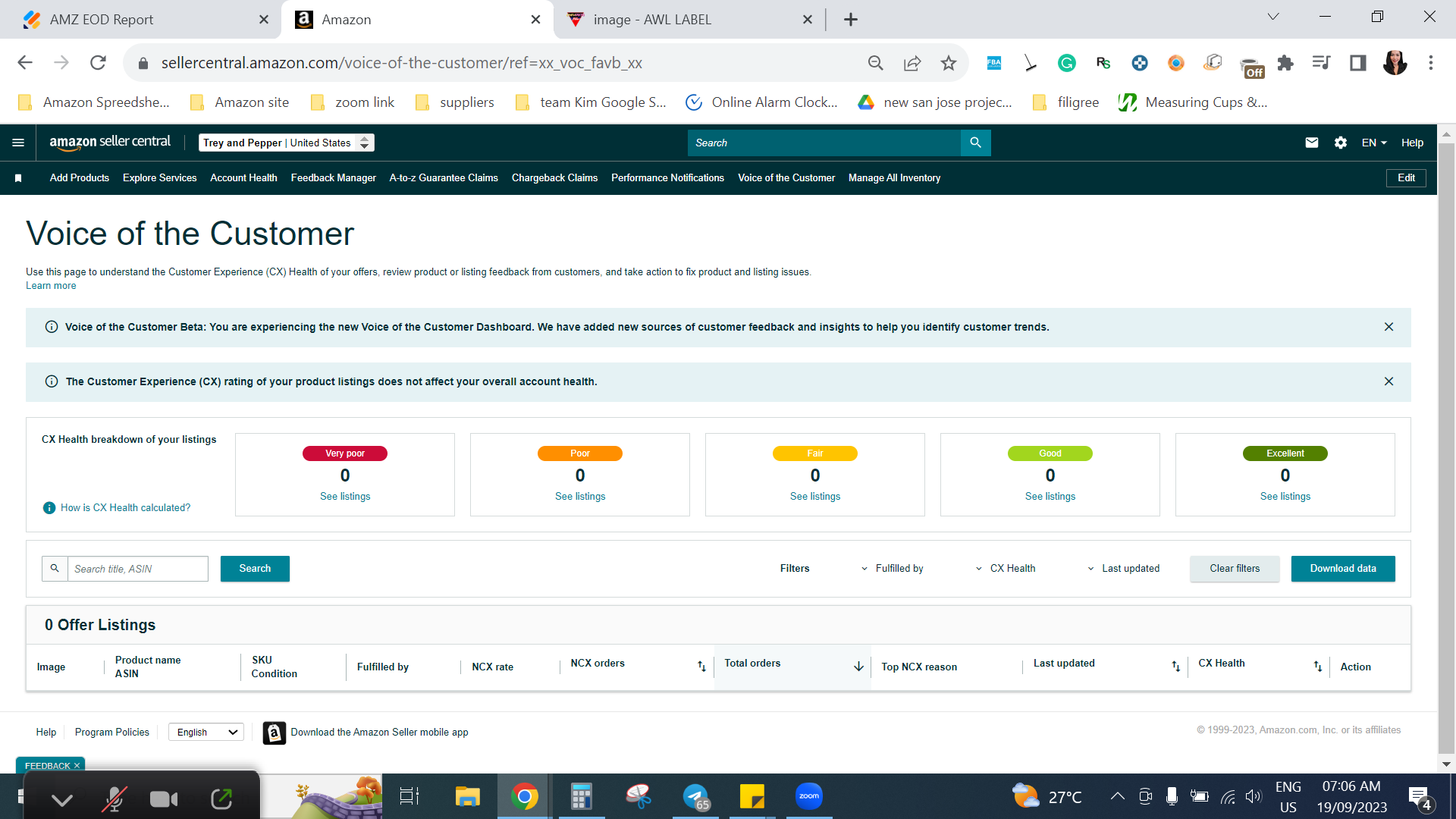1456x819 pixels.
Task: Open Chrome side panel icon
Action: click(1358, 63)
